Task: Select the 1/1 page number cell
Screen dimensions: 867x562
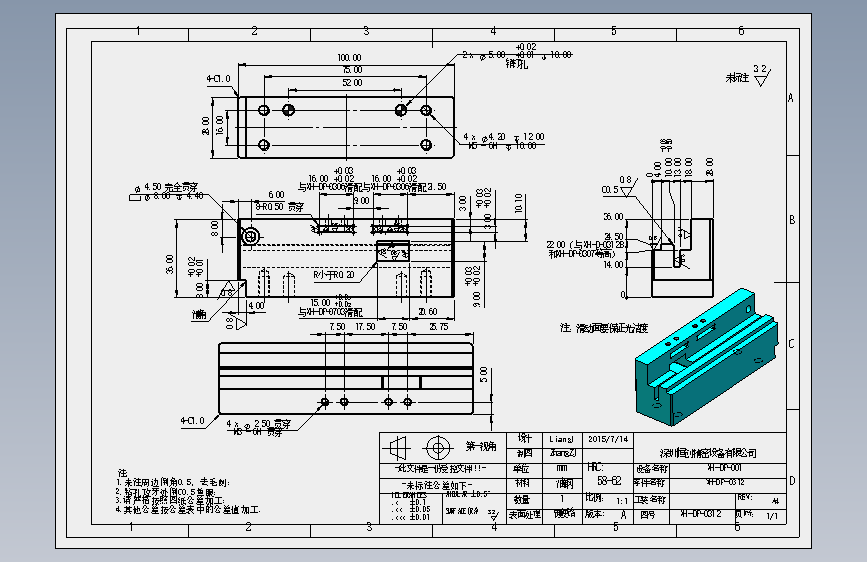Action: coord(772,516)
